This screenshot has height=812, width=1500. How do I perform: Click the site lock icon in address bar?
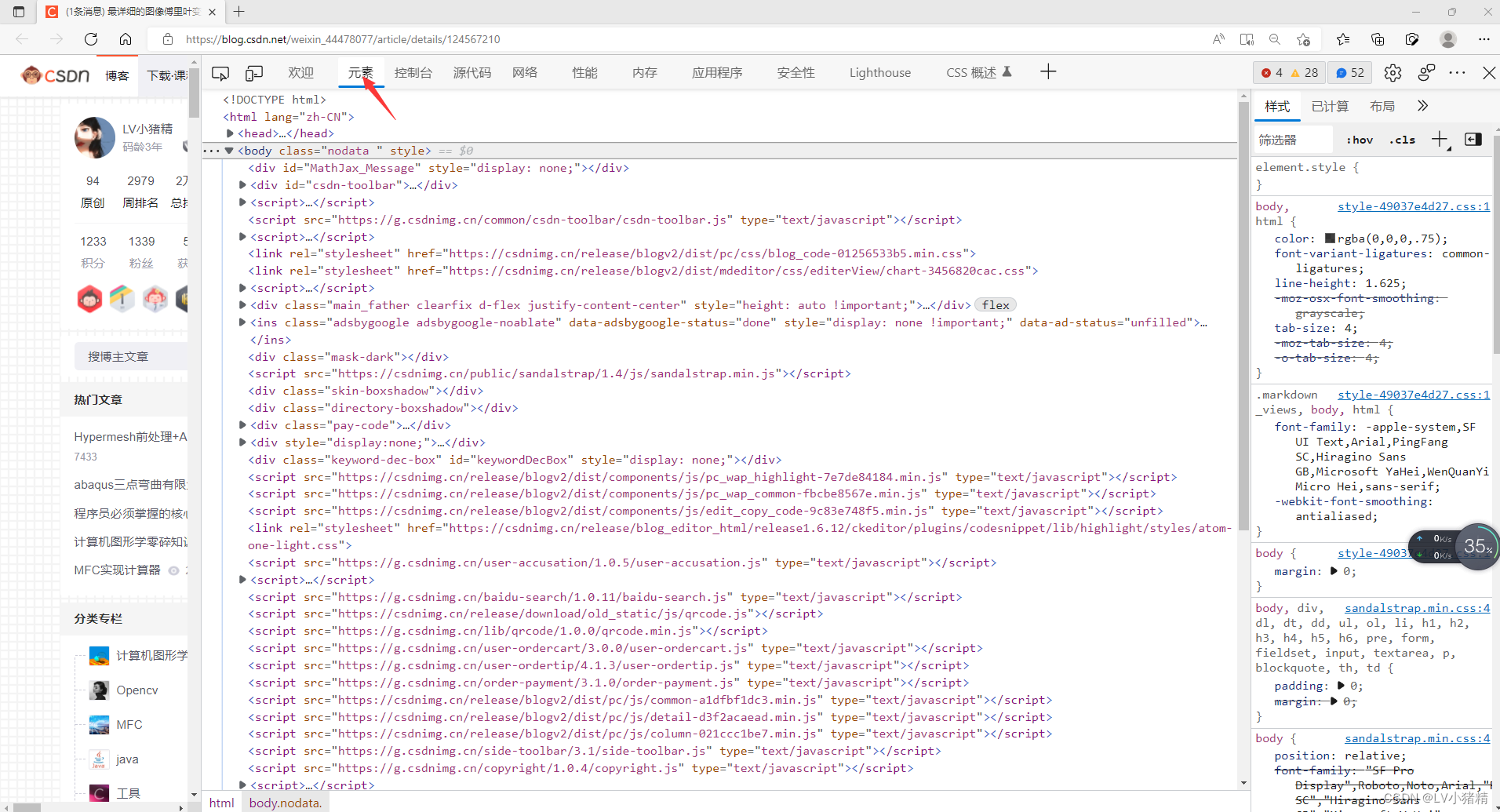pos(167,39)
